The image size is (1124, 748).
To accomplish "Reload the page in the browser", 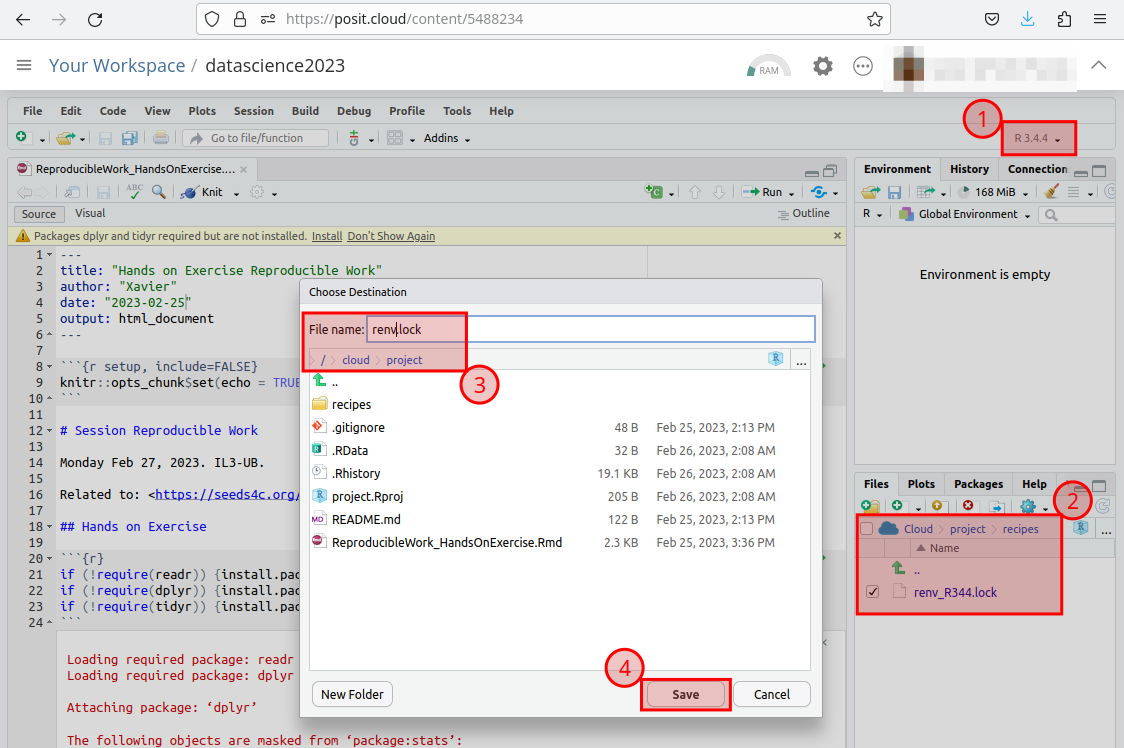I will [95, 19].
